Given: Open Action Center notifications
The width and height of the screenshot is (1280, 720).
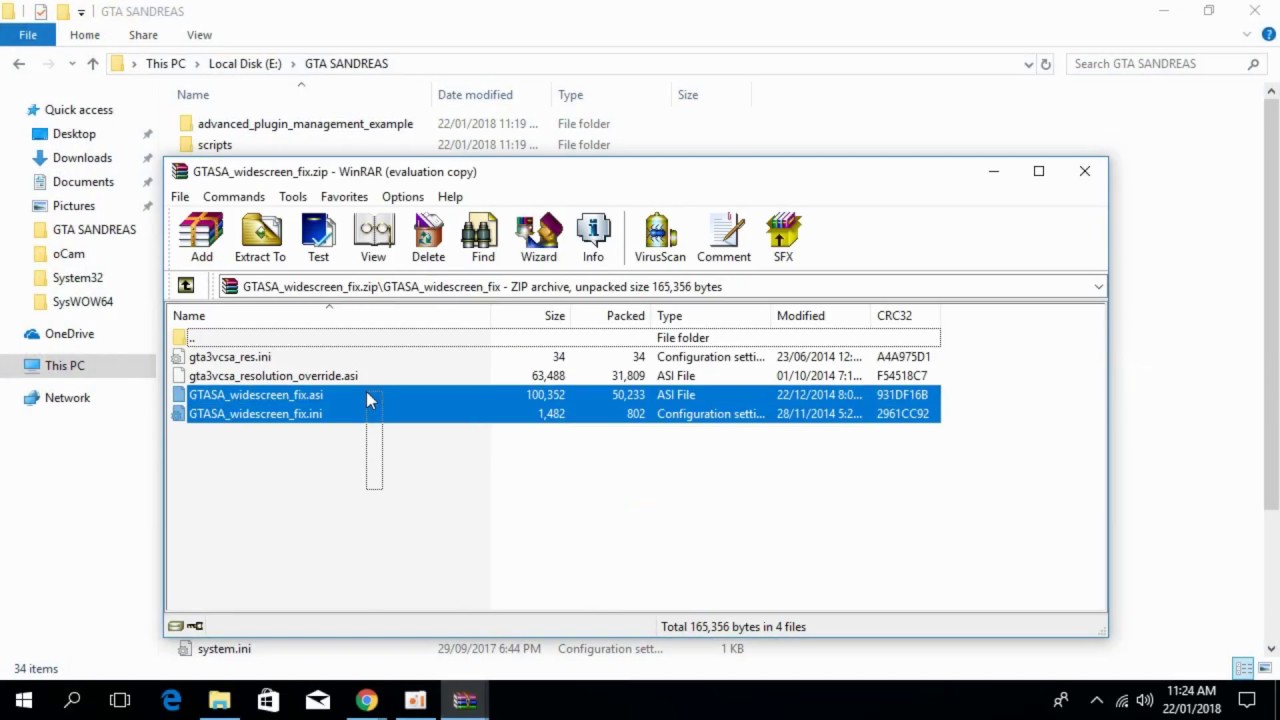Looking at the screenshot, I should tap(1247, 700).
